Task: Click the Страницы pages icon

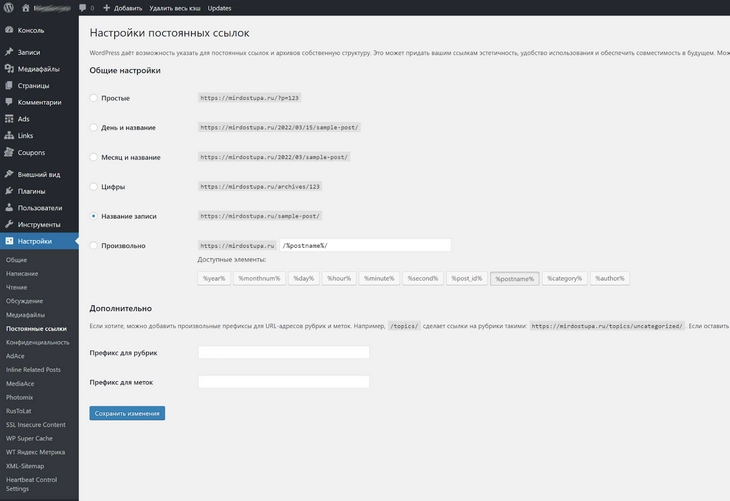Action: click(x=9, y=85)
